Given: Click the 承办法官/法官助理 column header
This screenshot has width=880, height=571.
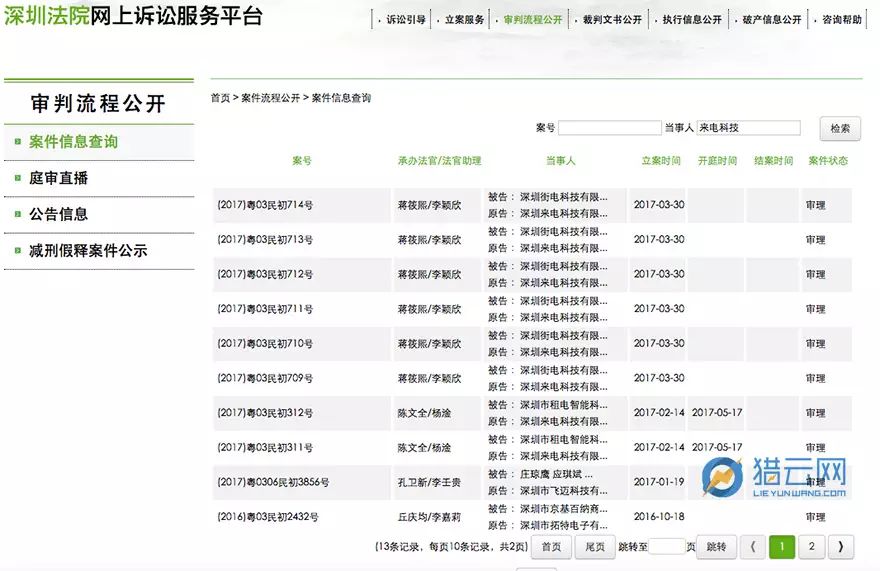Looking at the screenshot, I should [439, 161].
